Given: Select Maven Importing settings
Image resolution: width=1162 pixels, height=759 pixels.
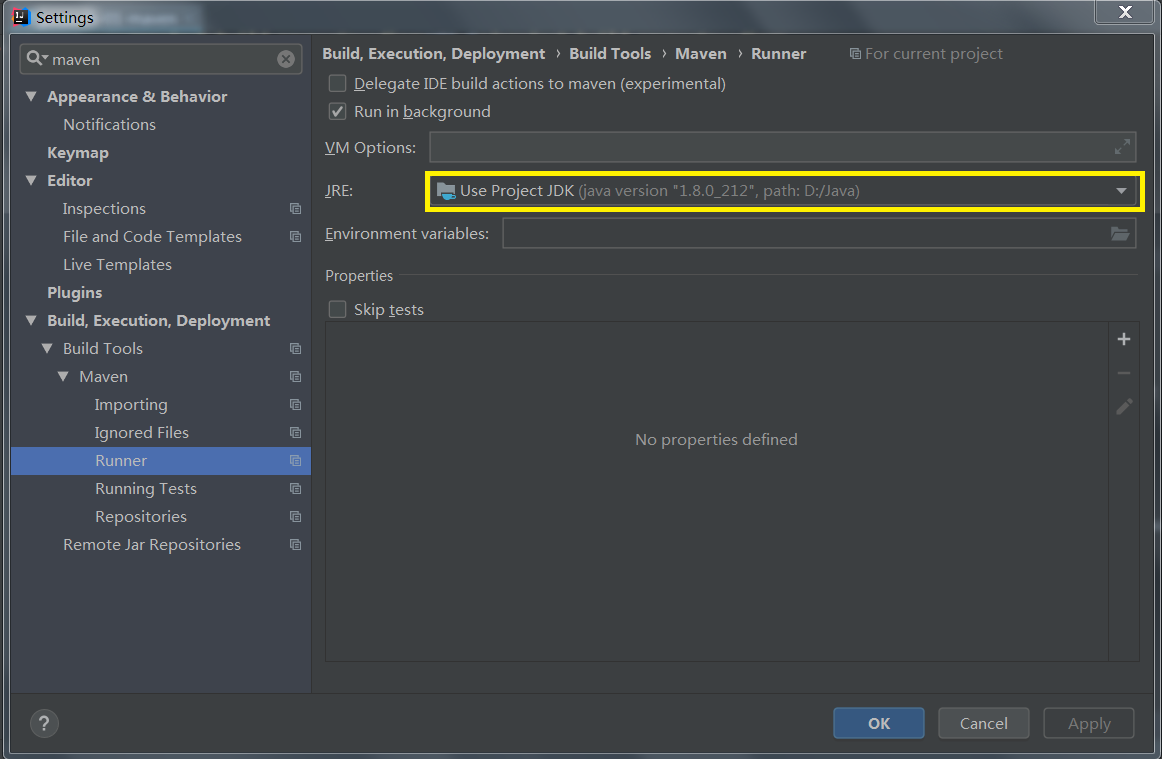Looking at the screenshot, I should pyautogui.click(x=131, y=405).
